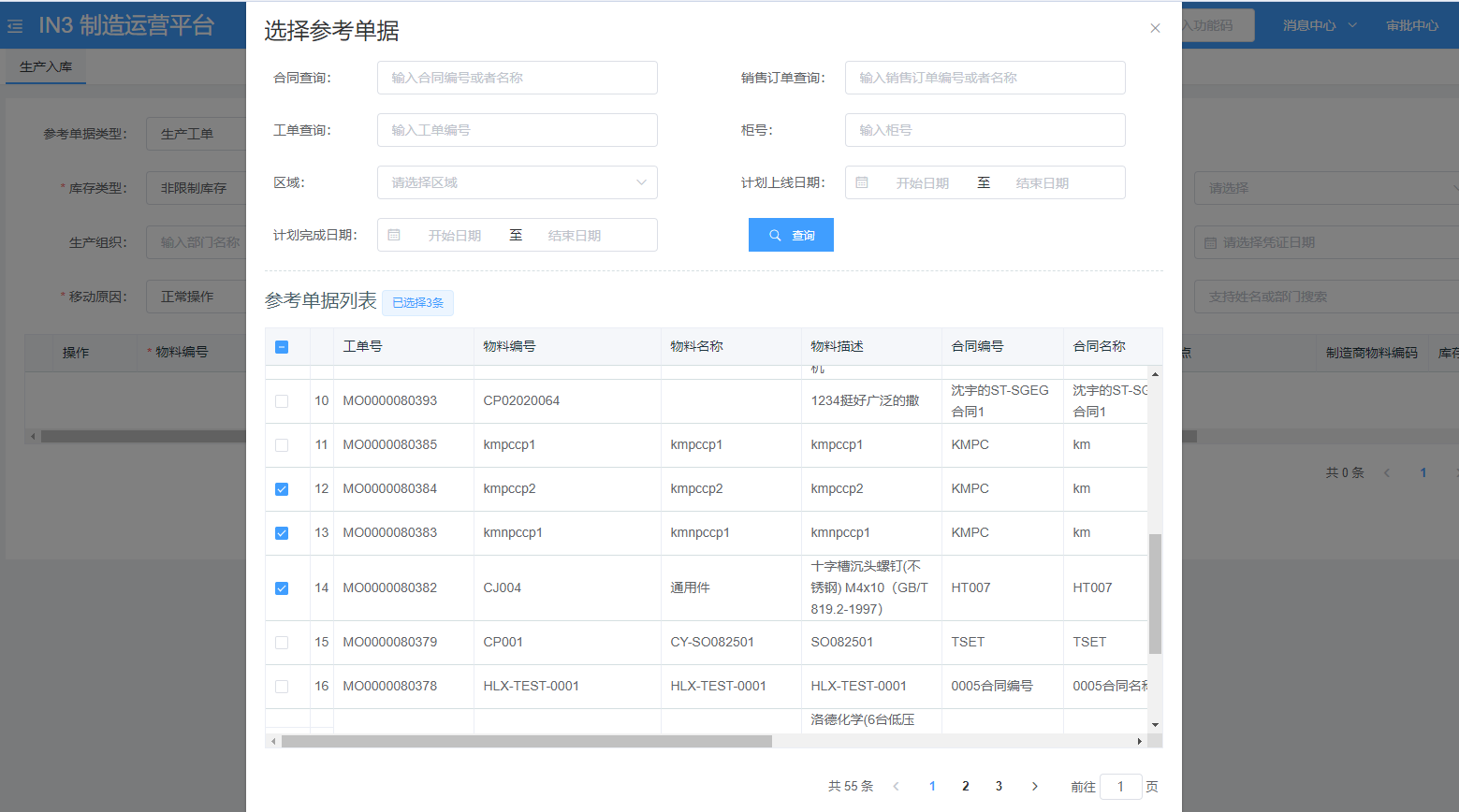Click the hamburger menu icon in header
1459x812 pixels.
tap(15, 26)
